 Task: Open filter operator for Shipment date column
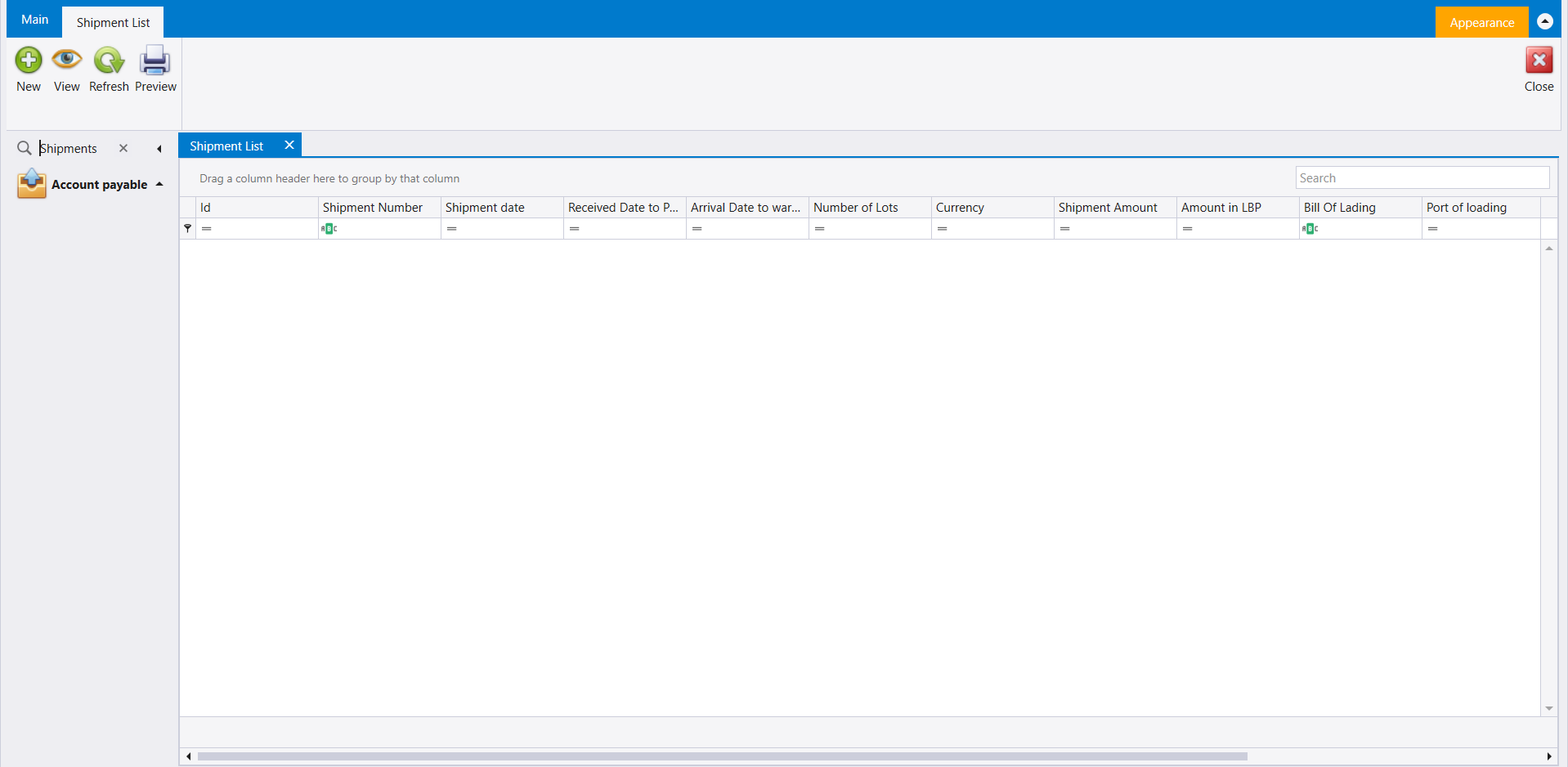(x=452, y=229)
